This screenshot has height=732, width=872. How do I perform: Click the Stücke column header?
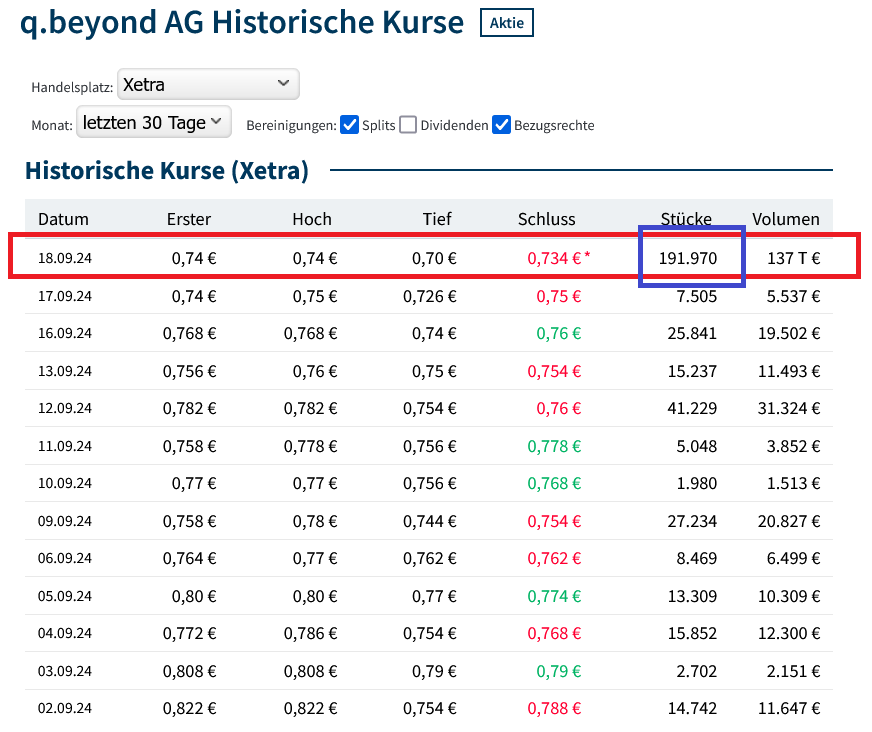point(687,219)
